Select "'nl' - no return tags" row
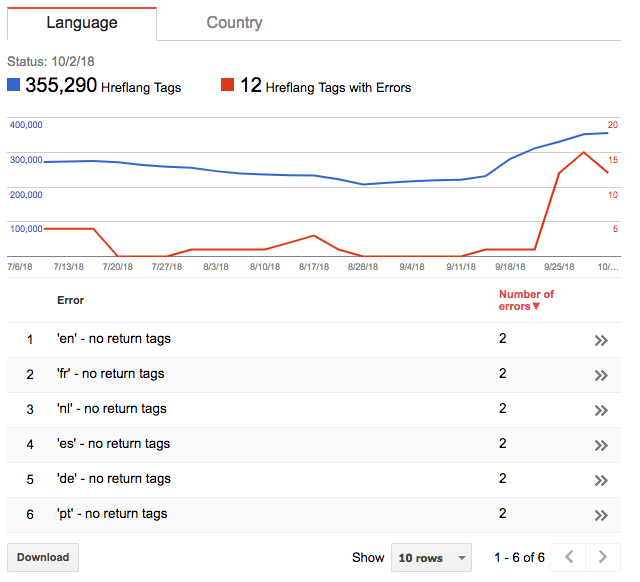This screenshot has width=640, height=582. (x=314, y=410)
